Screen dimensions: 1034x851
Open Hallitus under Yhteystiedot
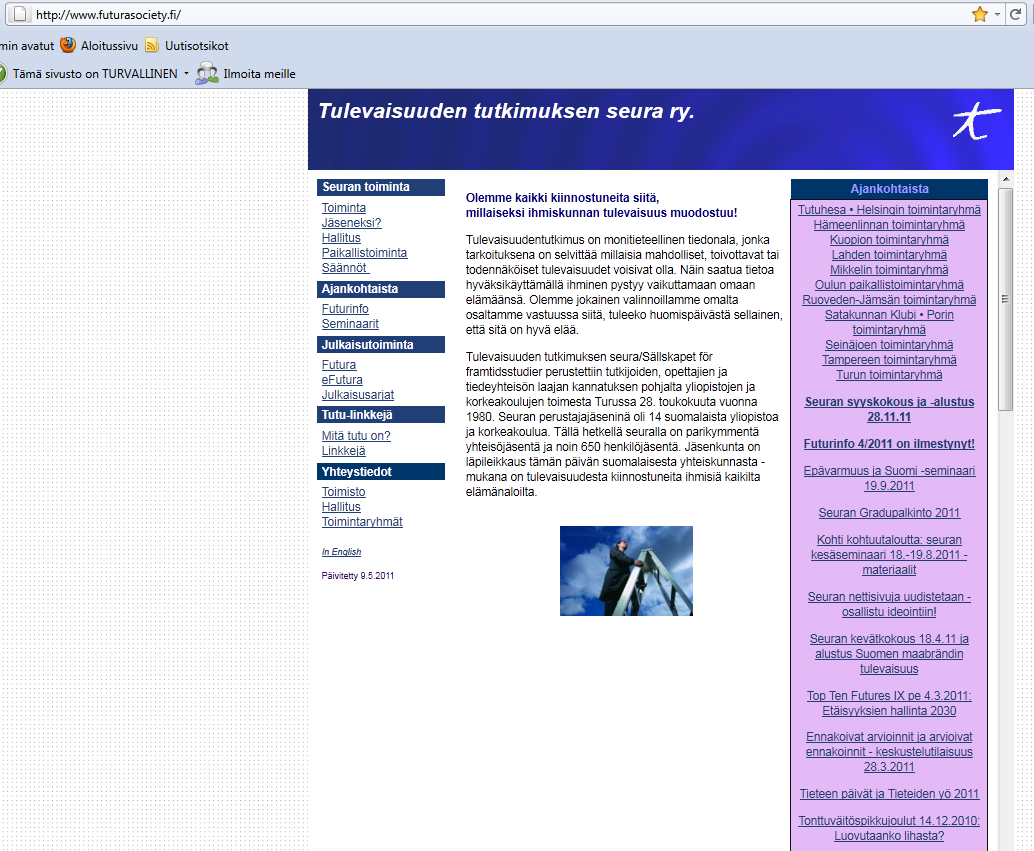click(x=341, y=507)
